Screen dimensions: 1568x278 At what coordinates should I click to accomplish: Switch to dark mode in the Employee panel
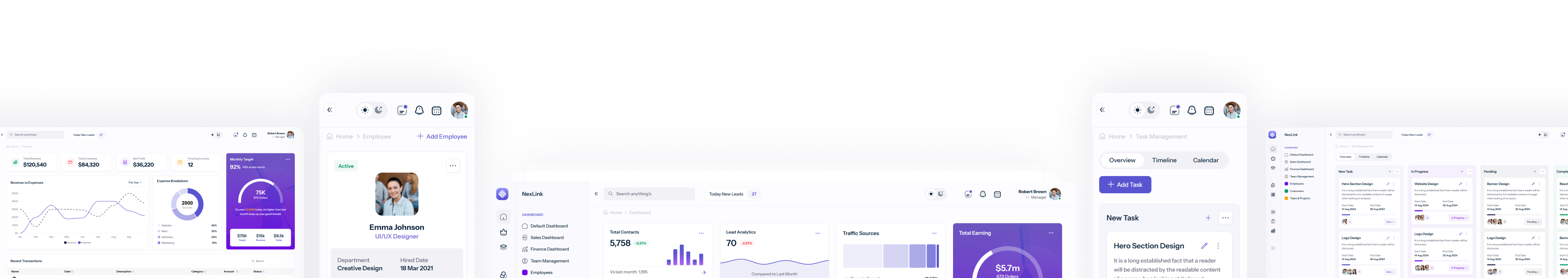pyautogui.click(x=379, y=110)
